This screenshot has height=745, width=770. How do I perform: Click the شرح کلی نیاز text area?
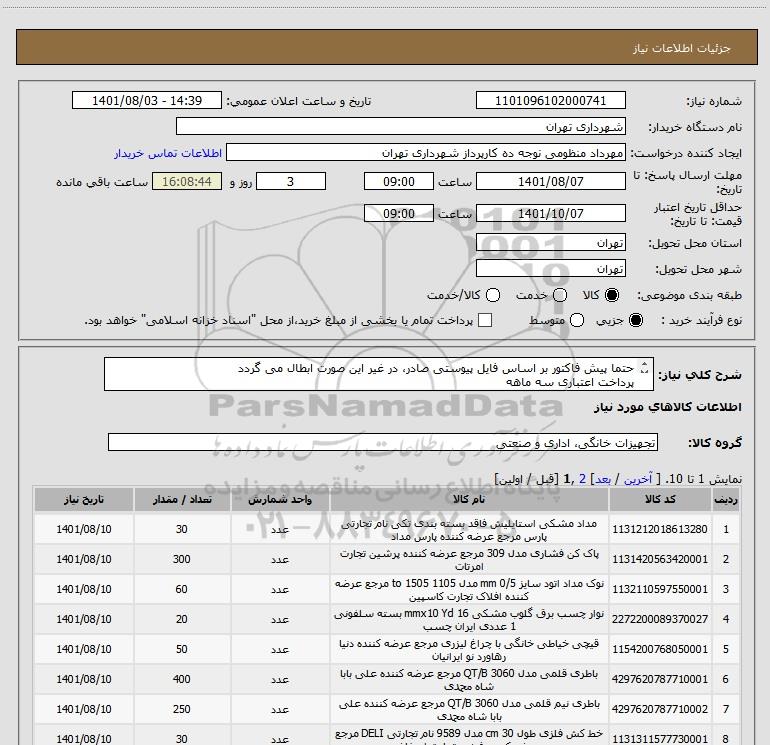click(379, 374)
